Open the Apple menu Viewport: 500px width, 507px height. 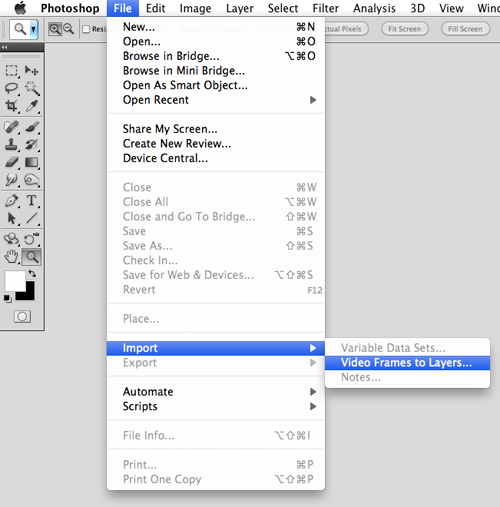click(20, 8)
